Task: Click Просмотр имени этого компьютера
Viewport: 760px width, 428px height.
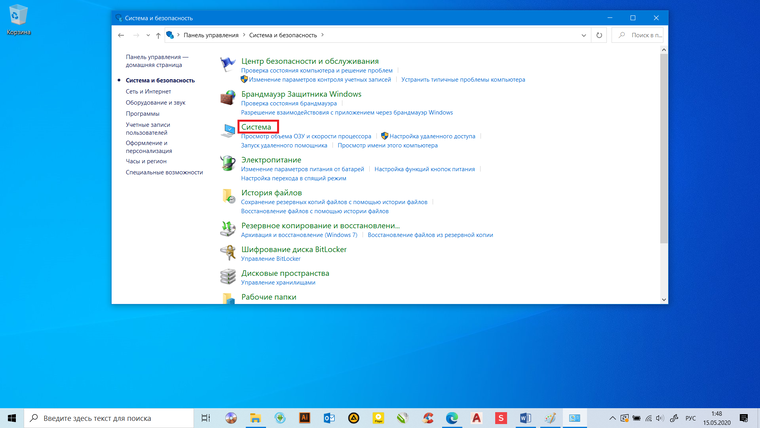Action: (x=388, y=145)
